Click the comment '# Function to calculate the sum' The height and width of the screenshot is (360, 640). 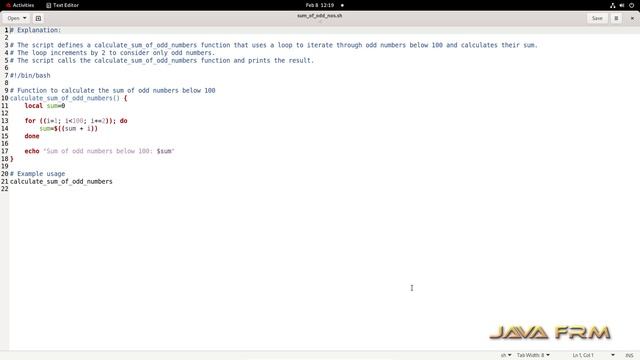tap(113, 91)
